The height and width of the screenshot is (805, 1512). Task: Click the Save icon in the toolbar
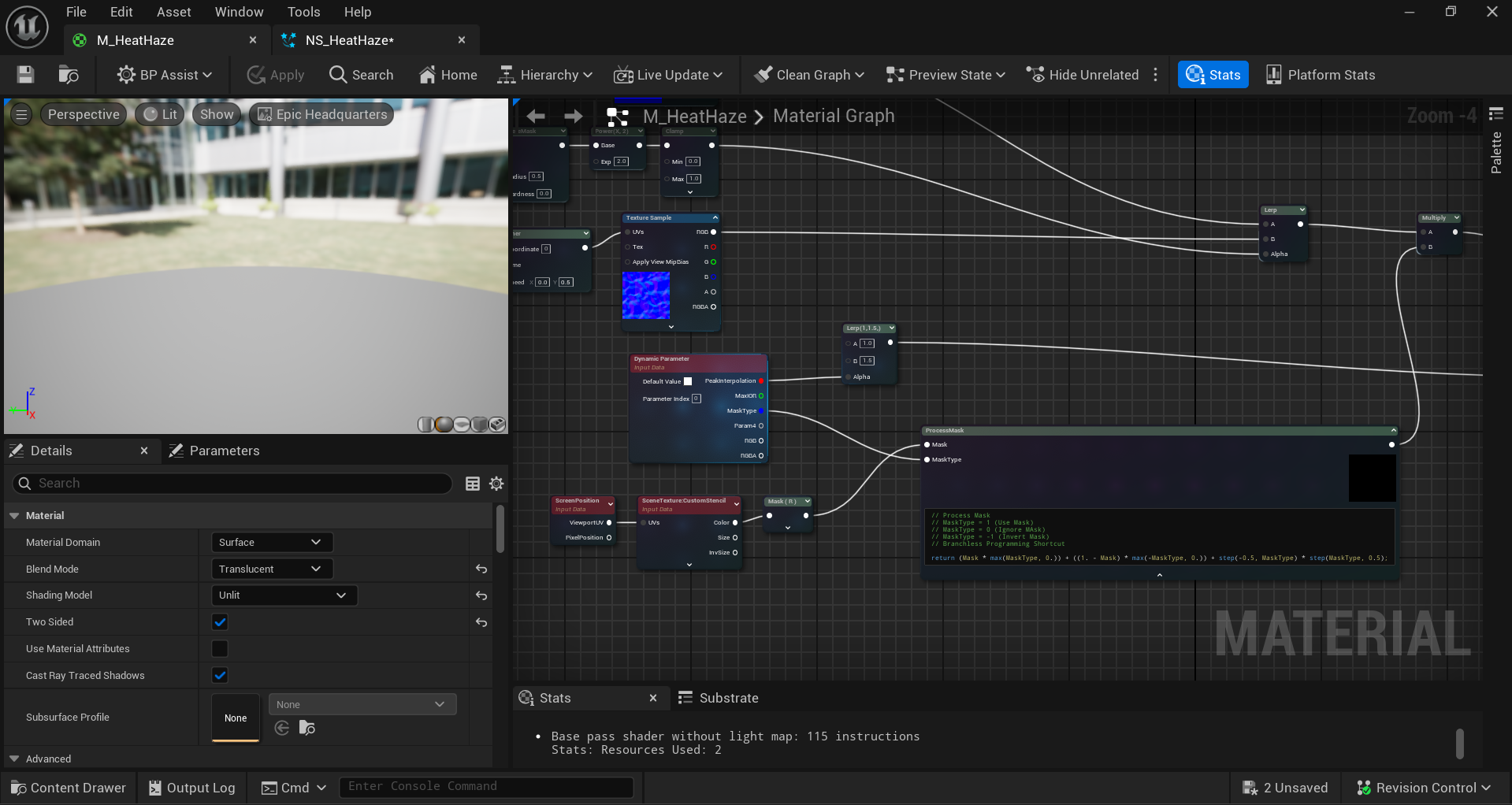24,74
